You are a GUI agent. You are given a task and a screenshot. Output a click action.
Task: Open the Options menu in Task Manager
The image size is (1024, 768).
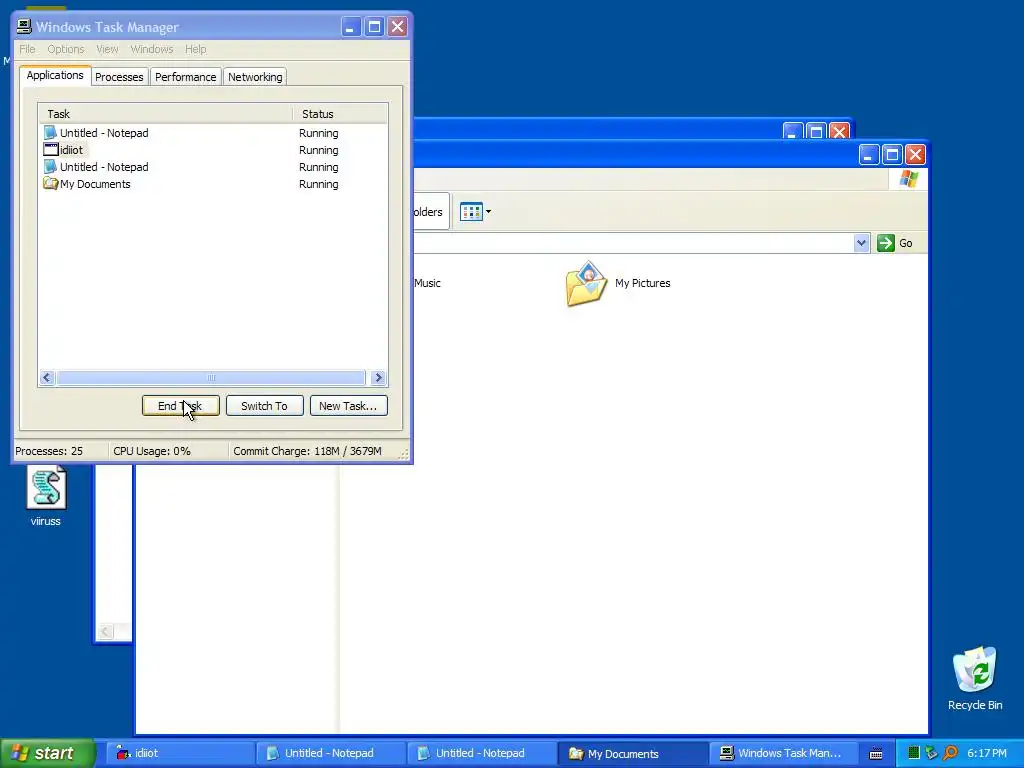tap(65, 49)
